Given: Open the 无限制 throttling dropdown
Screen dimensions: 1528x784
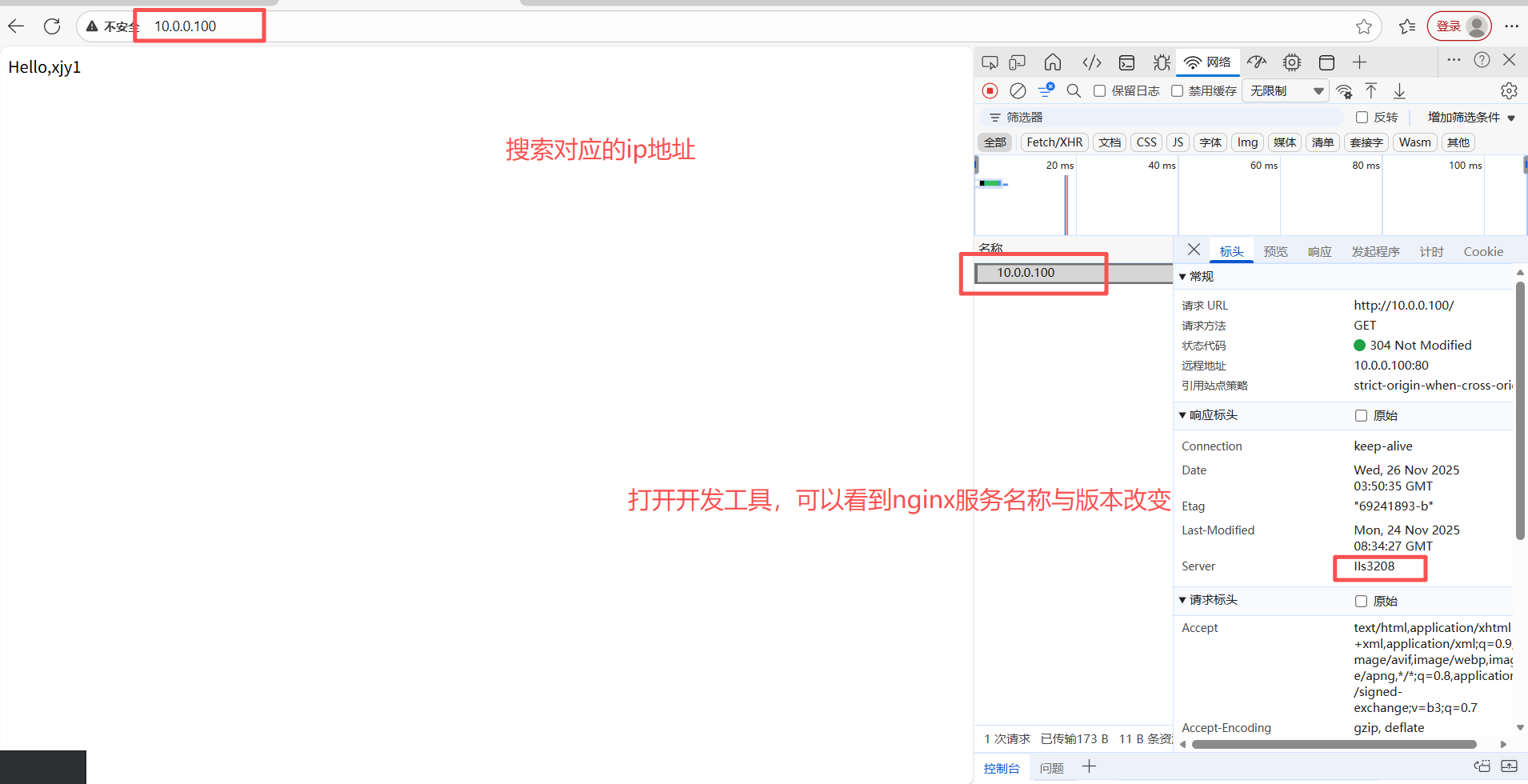Looking at the screenshot, I should (1286, 91).
